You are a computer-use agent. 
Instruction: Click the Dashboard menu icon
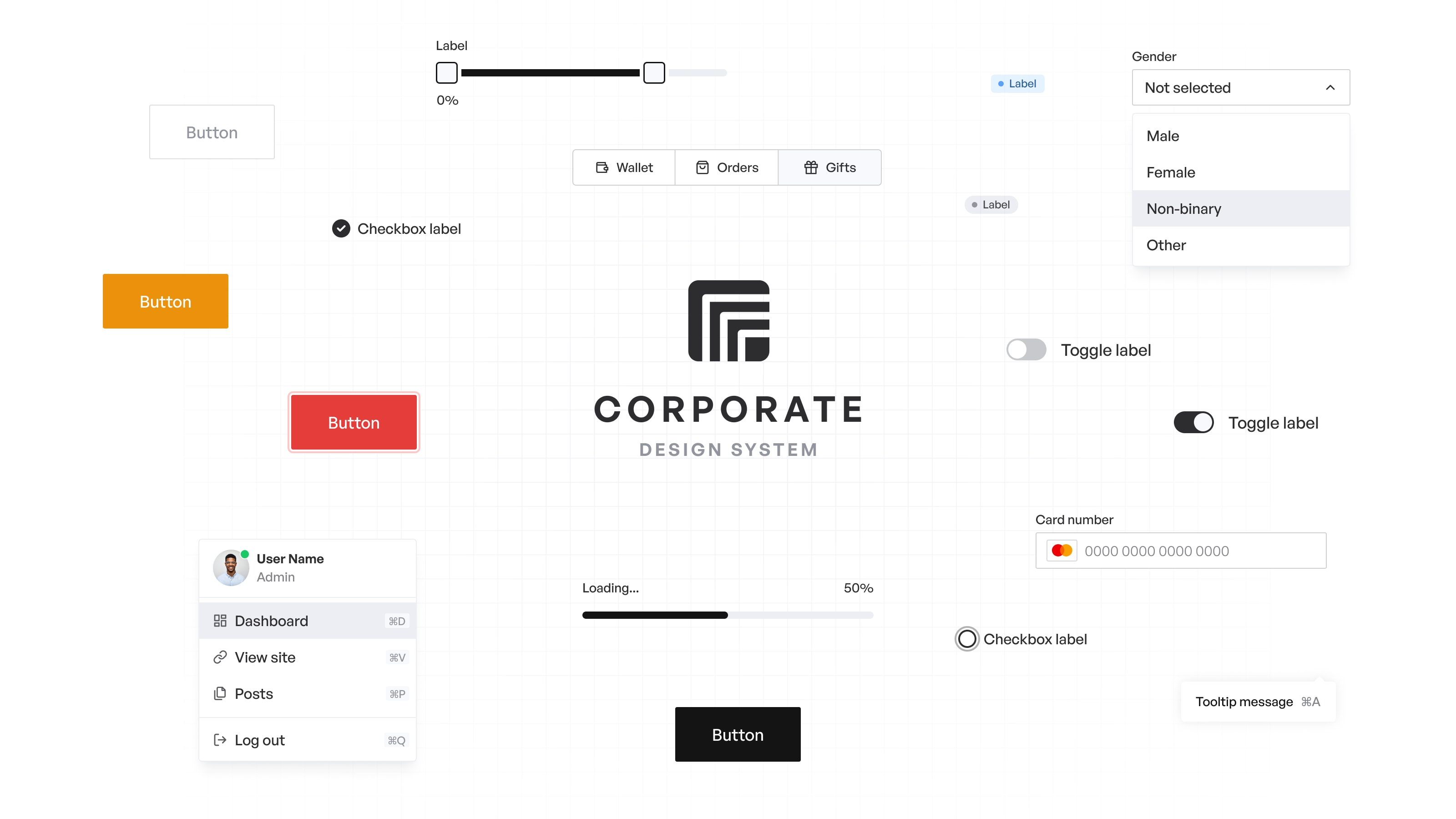pyautogui.click(x=219, y=620)
